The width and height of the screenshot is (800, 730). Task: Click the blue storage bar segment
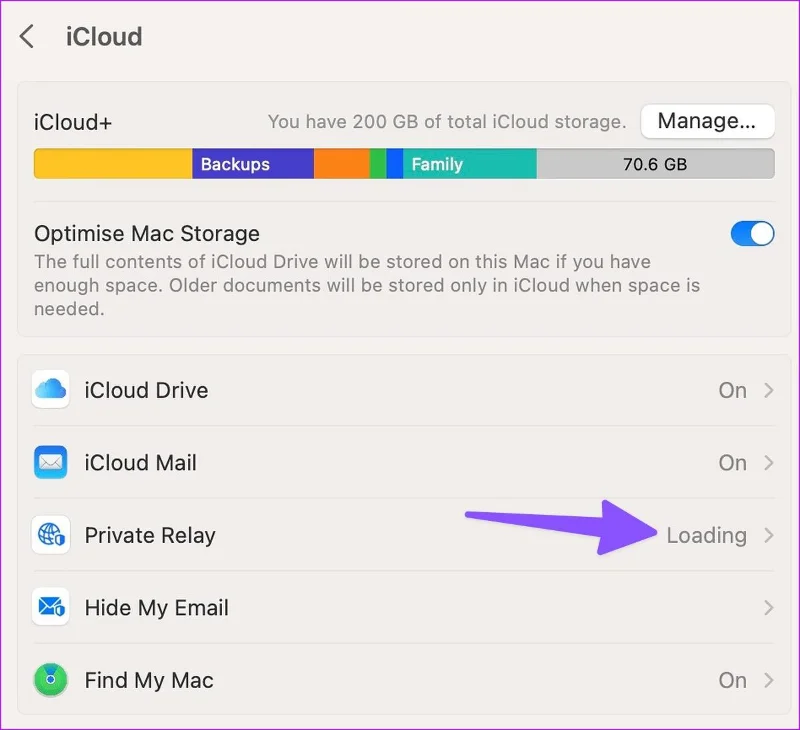click(394, 164)
